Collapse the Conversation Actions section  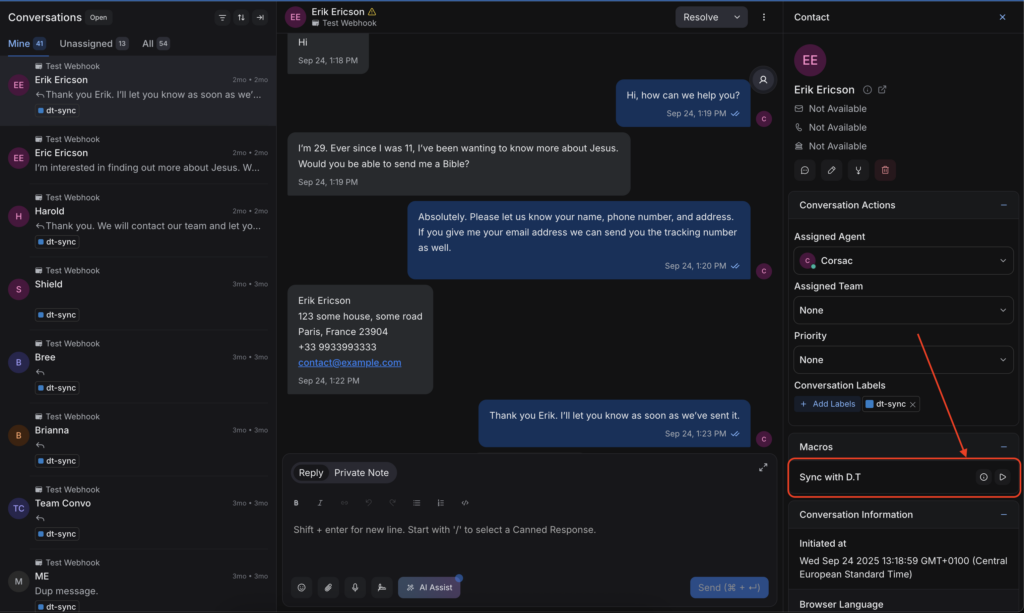click(x=1003, y=205)
